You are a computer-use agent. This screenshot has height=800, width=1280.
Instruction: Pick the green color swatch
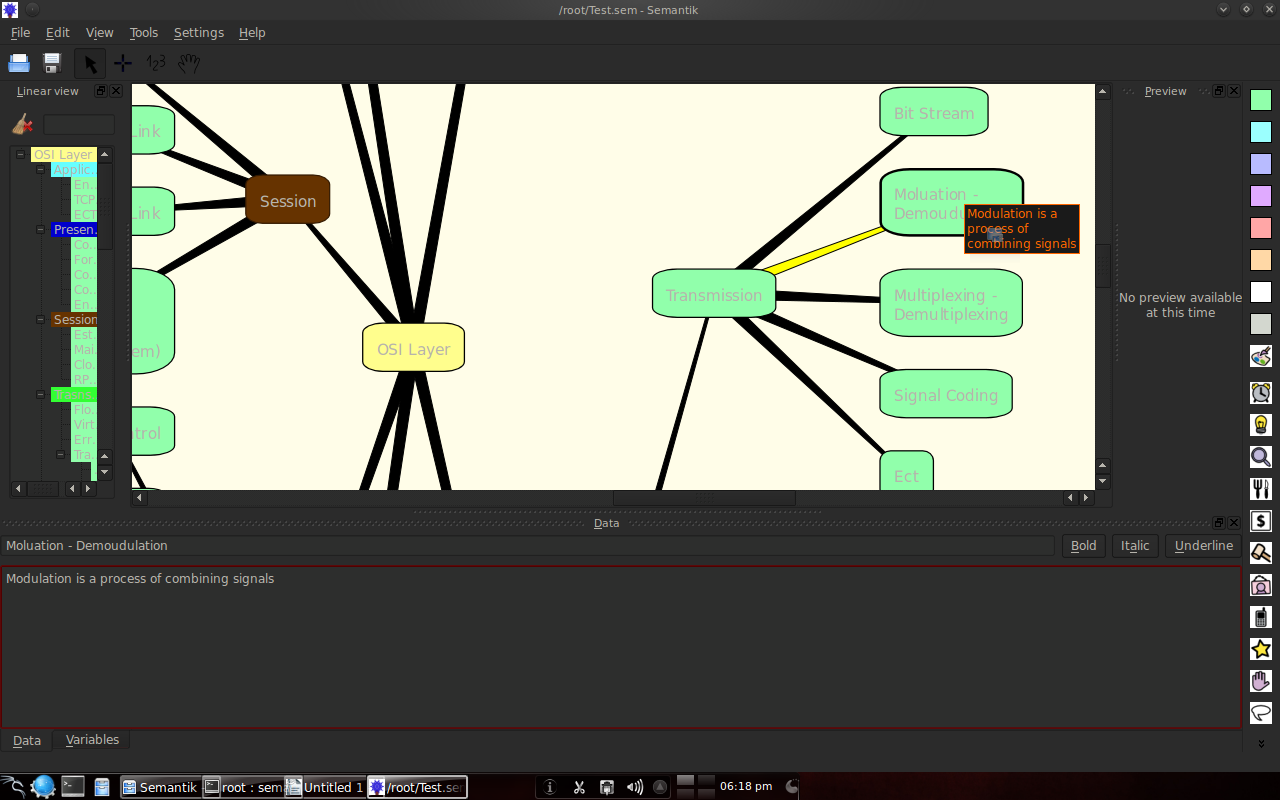point(1261,100)
